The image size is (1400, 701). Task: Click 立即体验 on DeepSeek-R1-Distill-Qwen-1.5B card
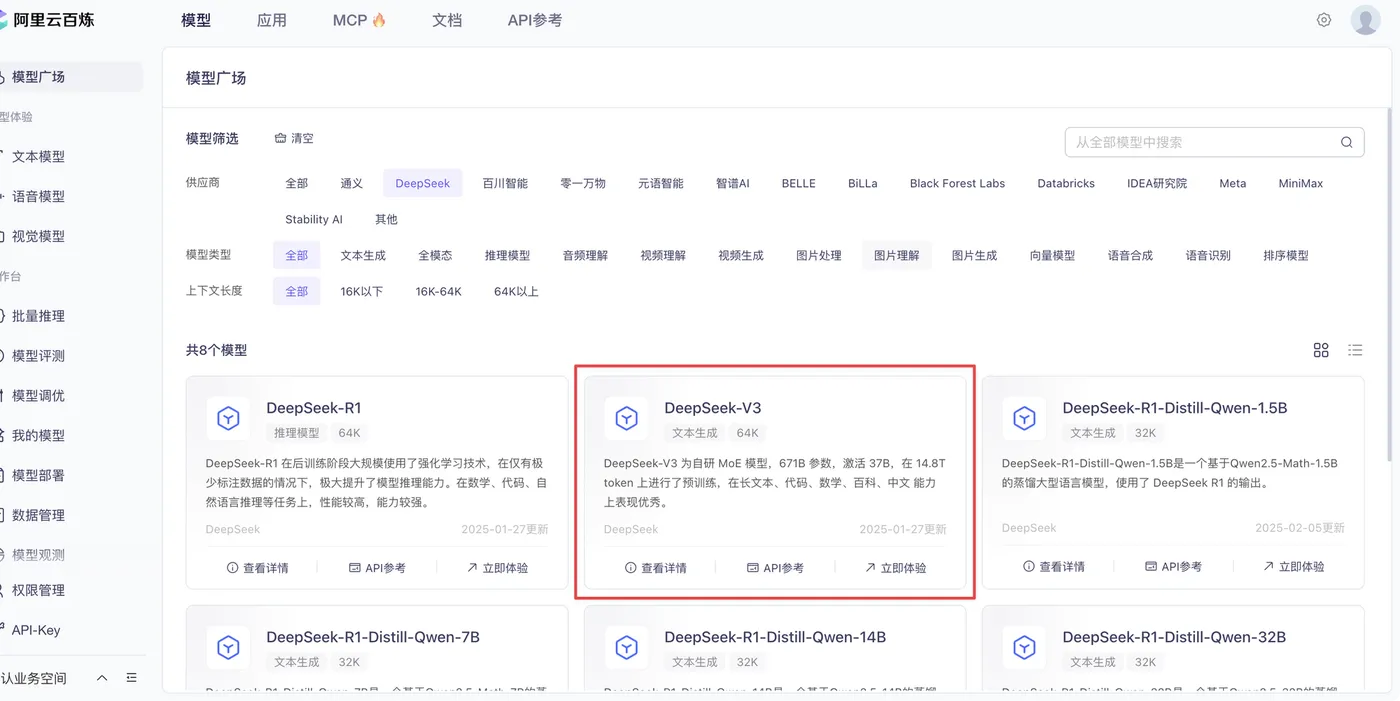pyautogui.click(x=1293, y=566)
